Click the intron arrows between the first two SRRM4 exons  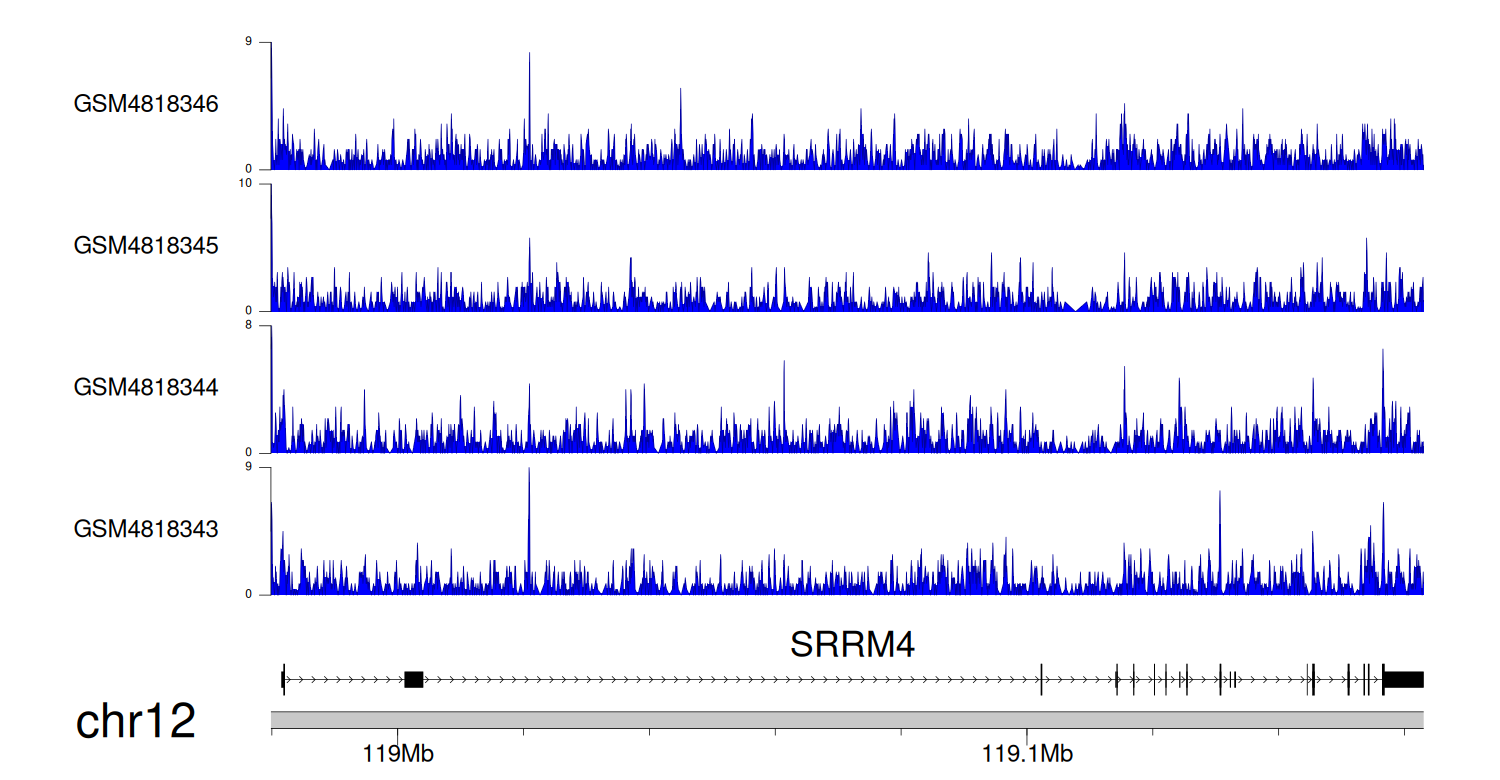tap(344, 680)
